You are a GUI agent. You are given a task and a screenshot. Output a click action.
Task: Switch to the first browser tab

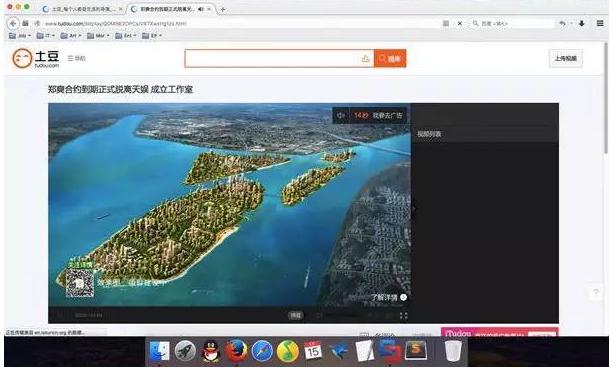(x=83, y=9)
